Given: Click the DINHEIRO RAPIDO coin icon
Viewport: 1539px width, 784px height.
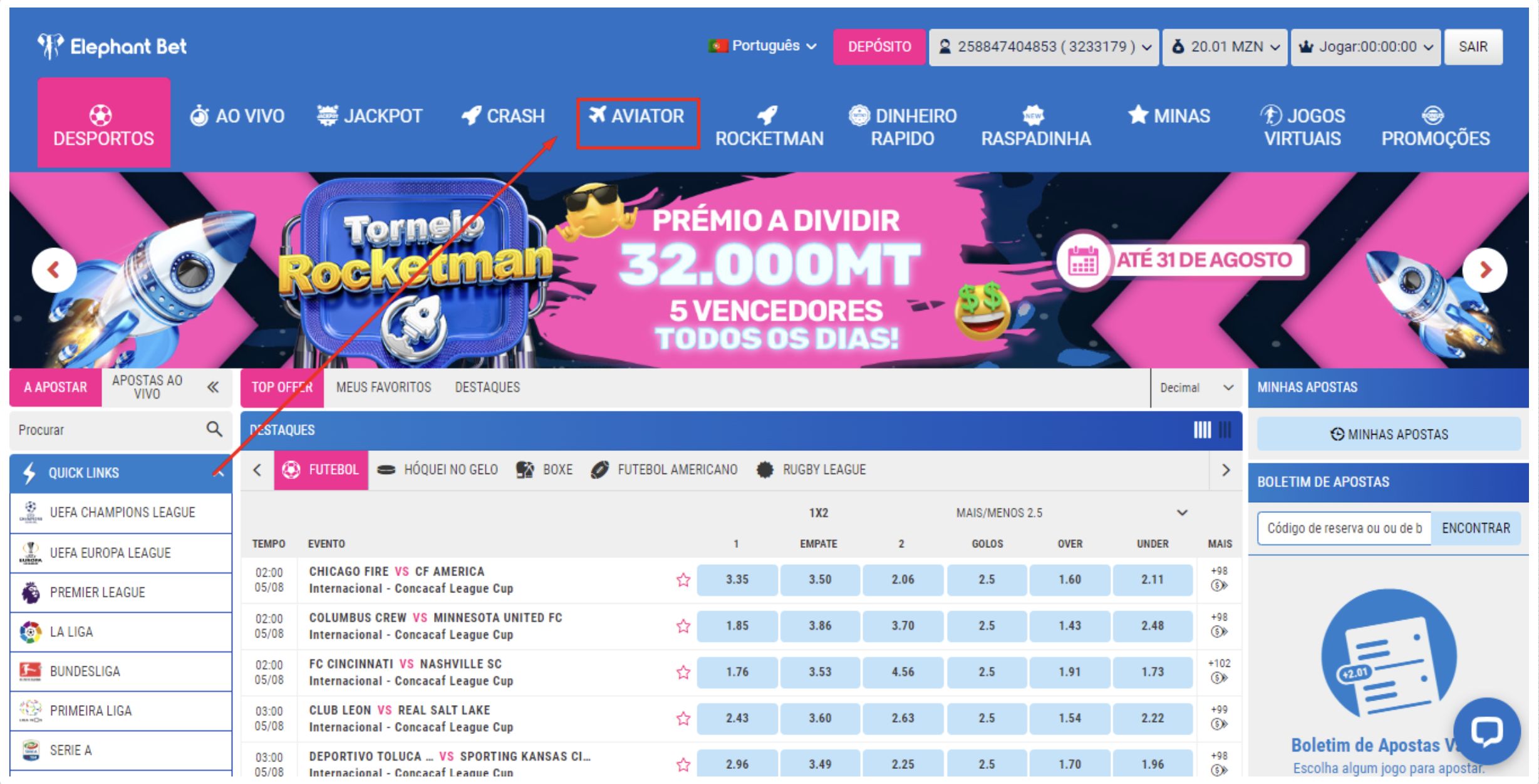Looking at the screenshot, I should click(859, 115).
